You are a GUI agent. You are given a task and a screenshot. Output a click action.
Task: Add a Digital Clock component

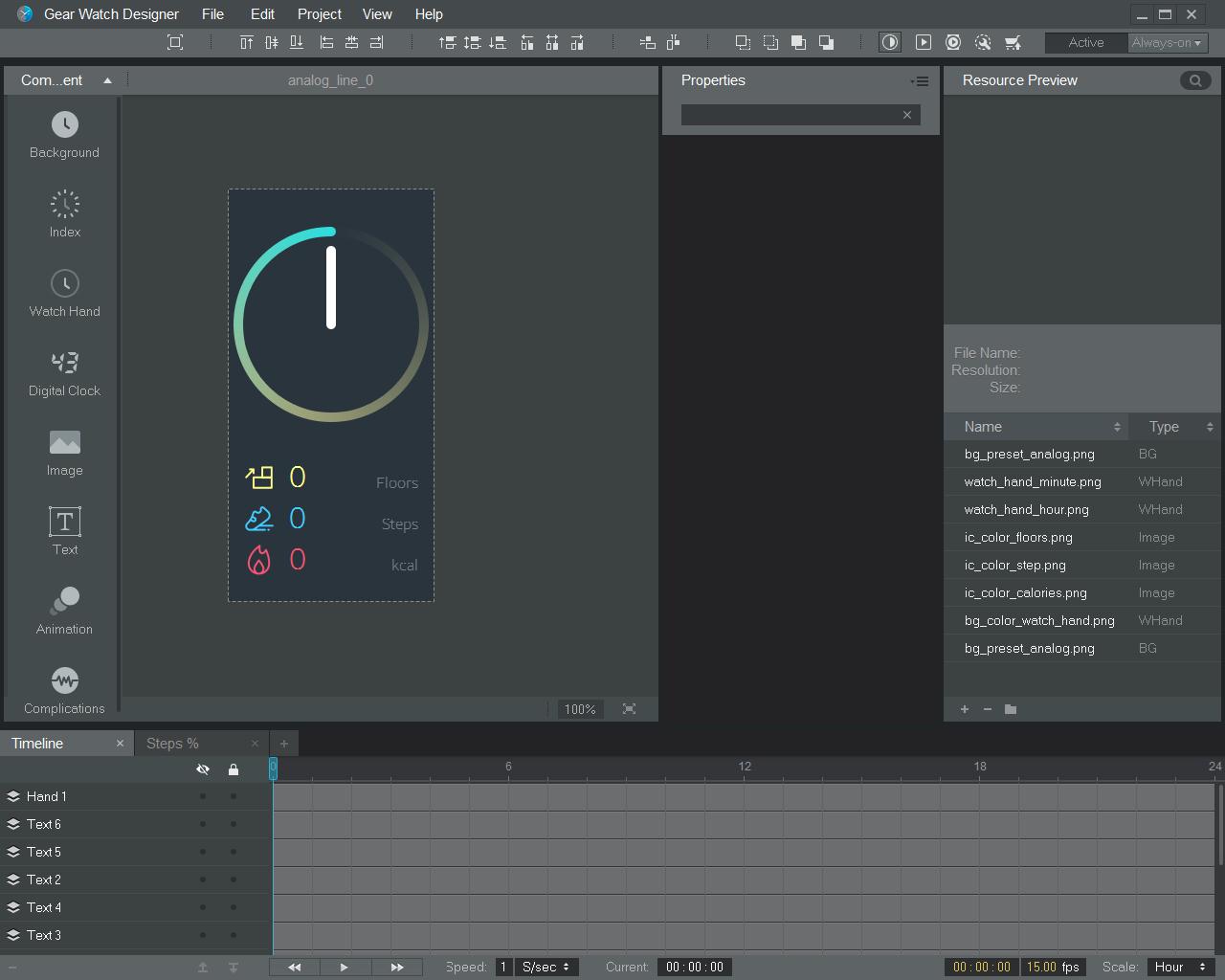(64, 373)
